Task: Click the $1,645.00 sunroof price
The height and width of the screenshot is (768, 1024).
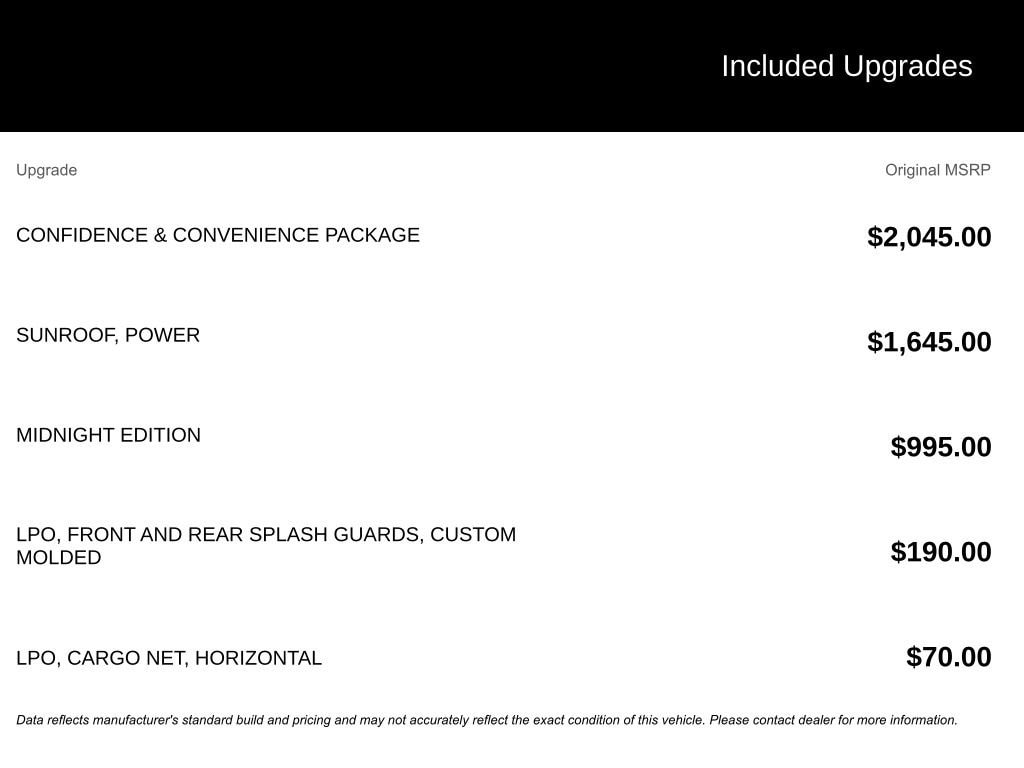Action: tap(929, 342)
